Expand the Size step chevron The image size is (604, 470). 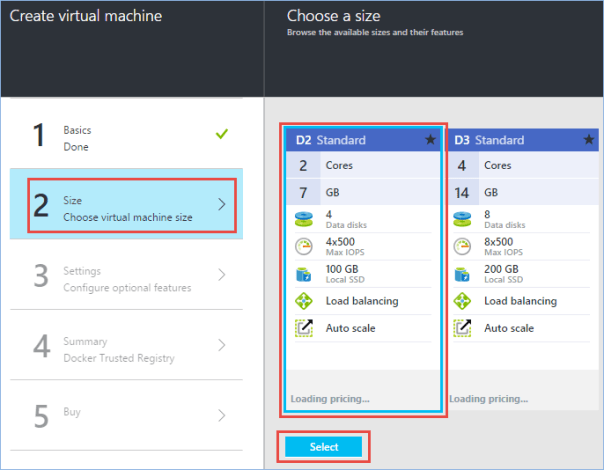pos(221,204)
